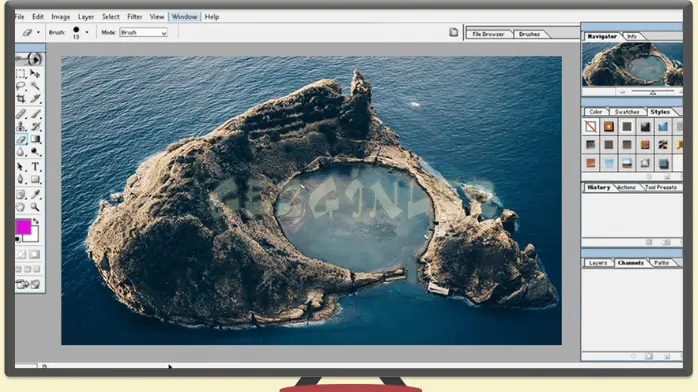Open the Edit menu
Image resolution: width=698 pixels, height=392 pixels.
[38, 16]
